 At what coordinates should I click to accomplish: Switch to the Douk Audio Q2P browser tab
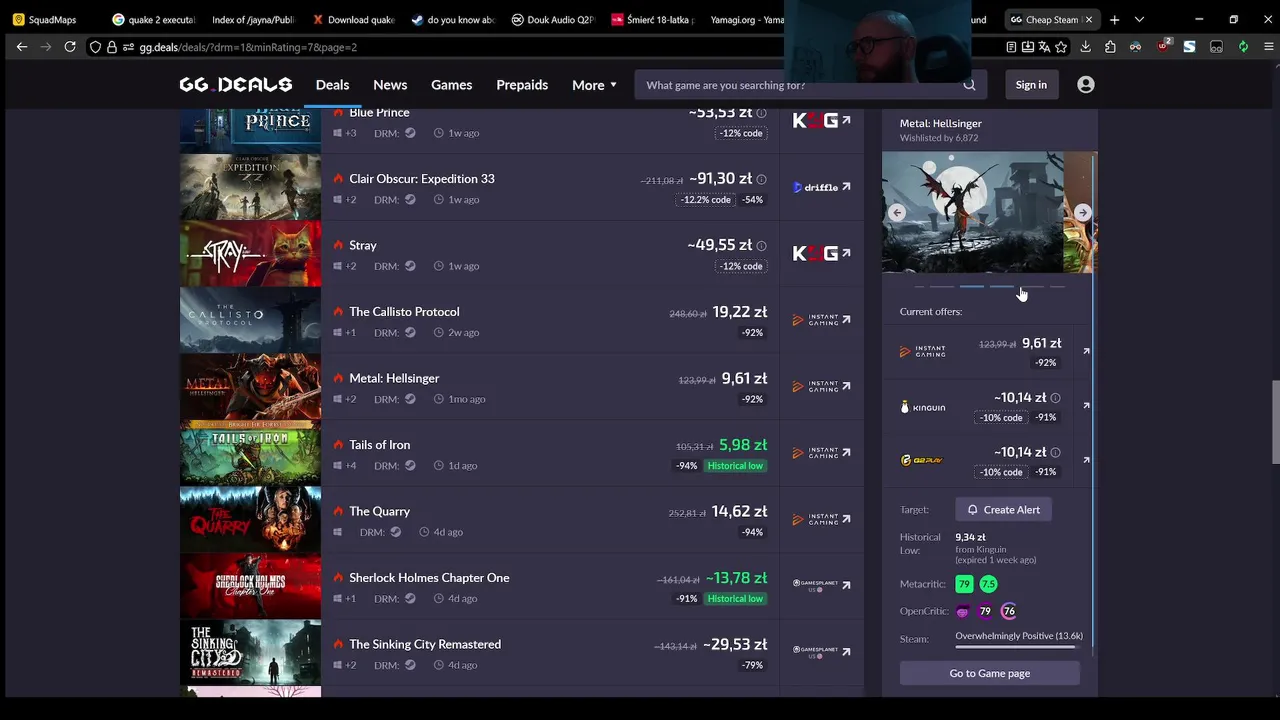(552, 19)
